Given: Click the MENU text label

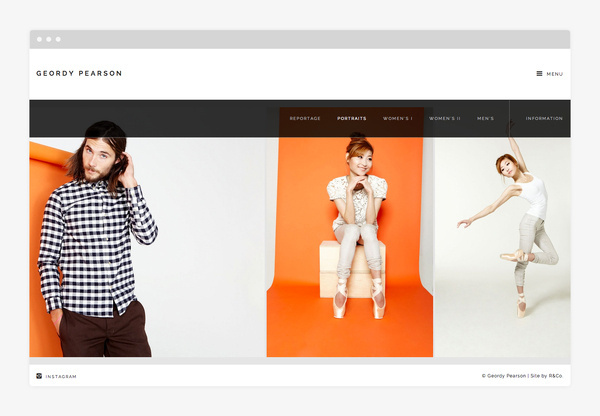Looking at the screenshot, I should 554,74.
